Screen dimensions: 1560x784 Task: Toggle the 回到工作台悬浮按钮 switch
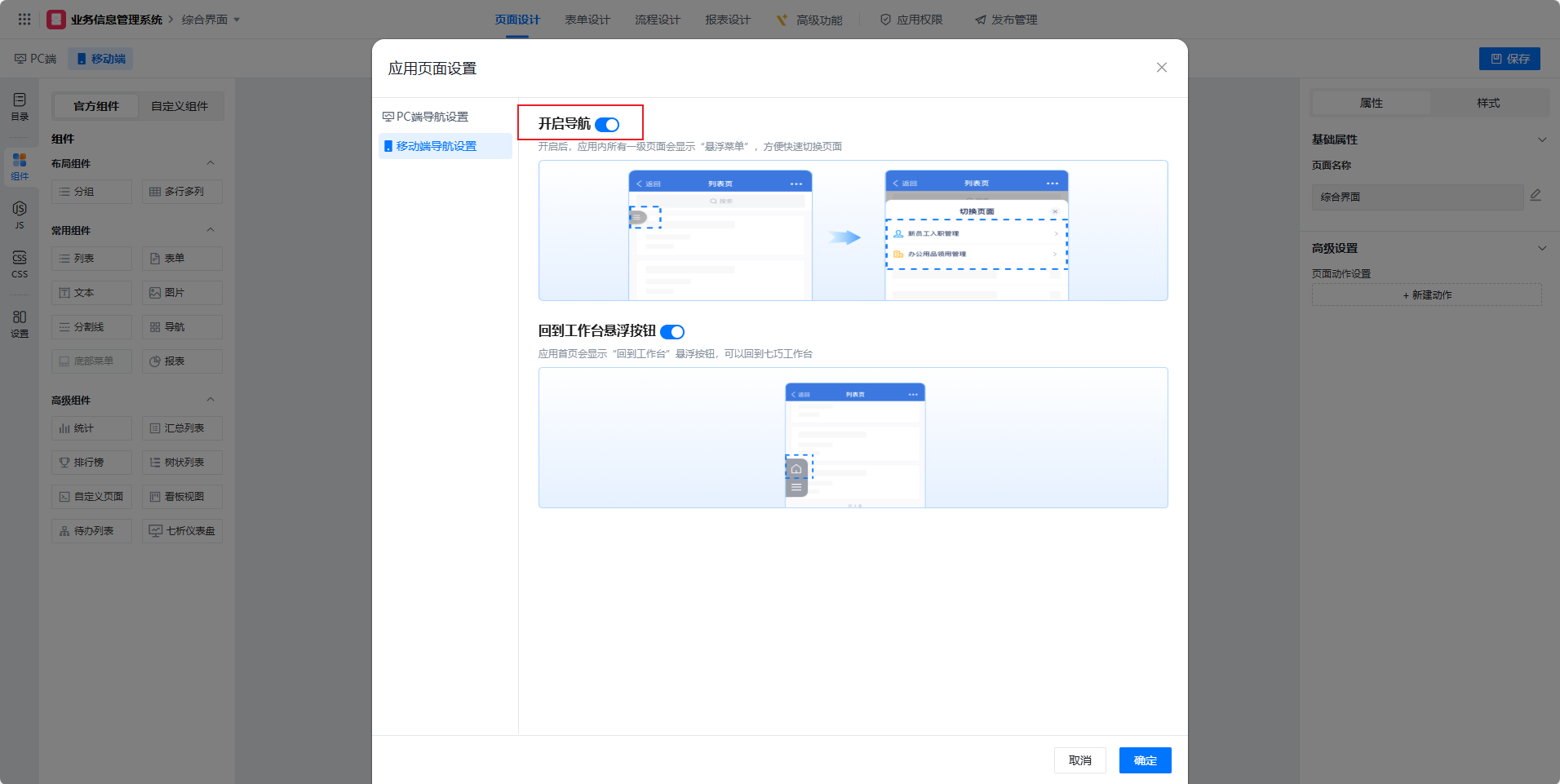coord(672,332)
